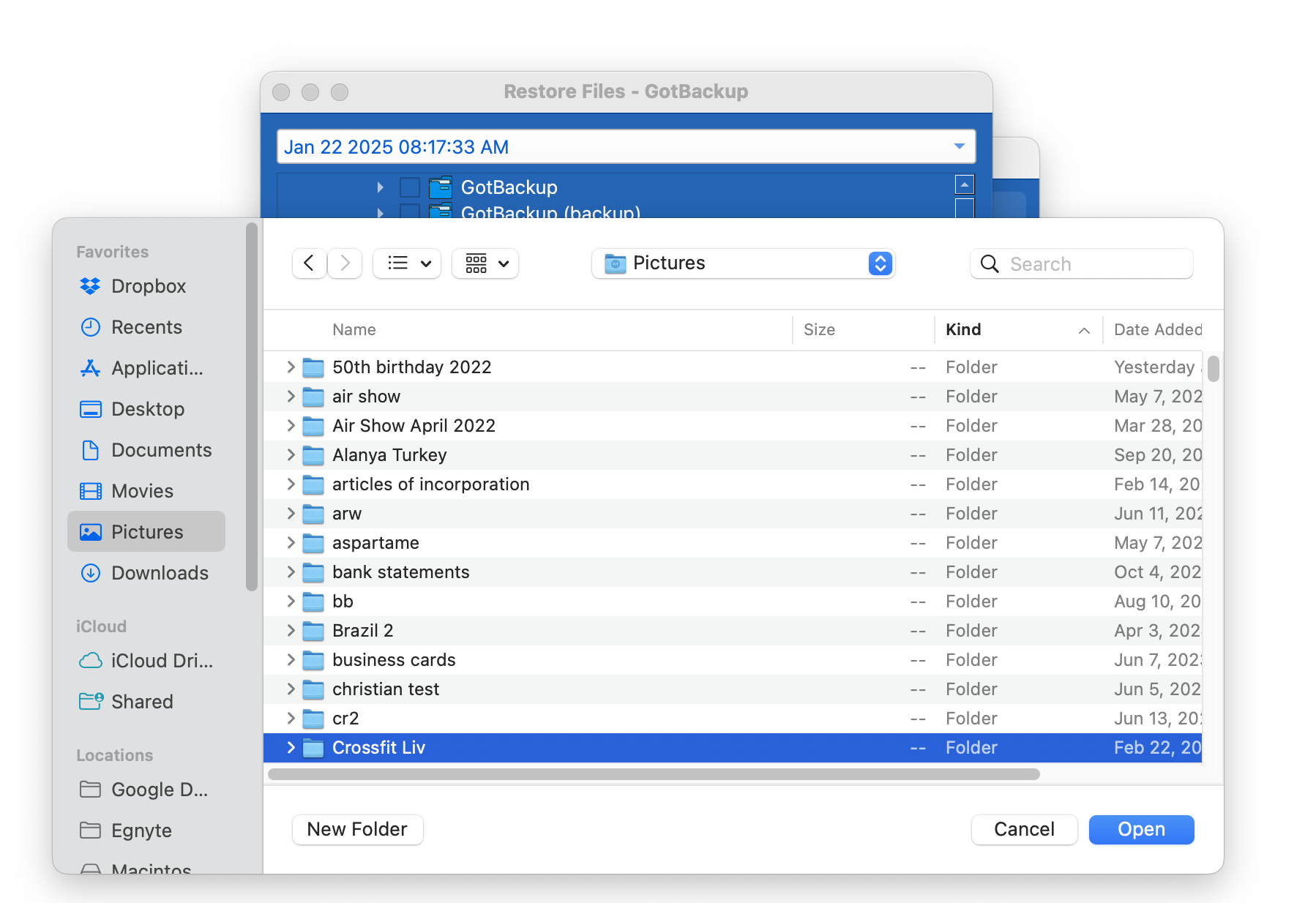
Task: Select Recents in the Favorites sidebar
Action: click(146, 327)
